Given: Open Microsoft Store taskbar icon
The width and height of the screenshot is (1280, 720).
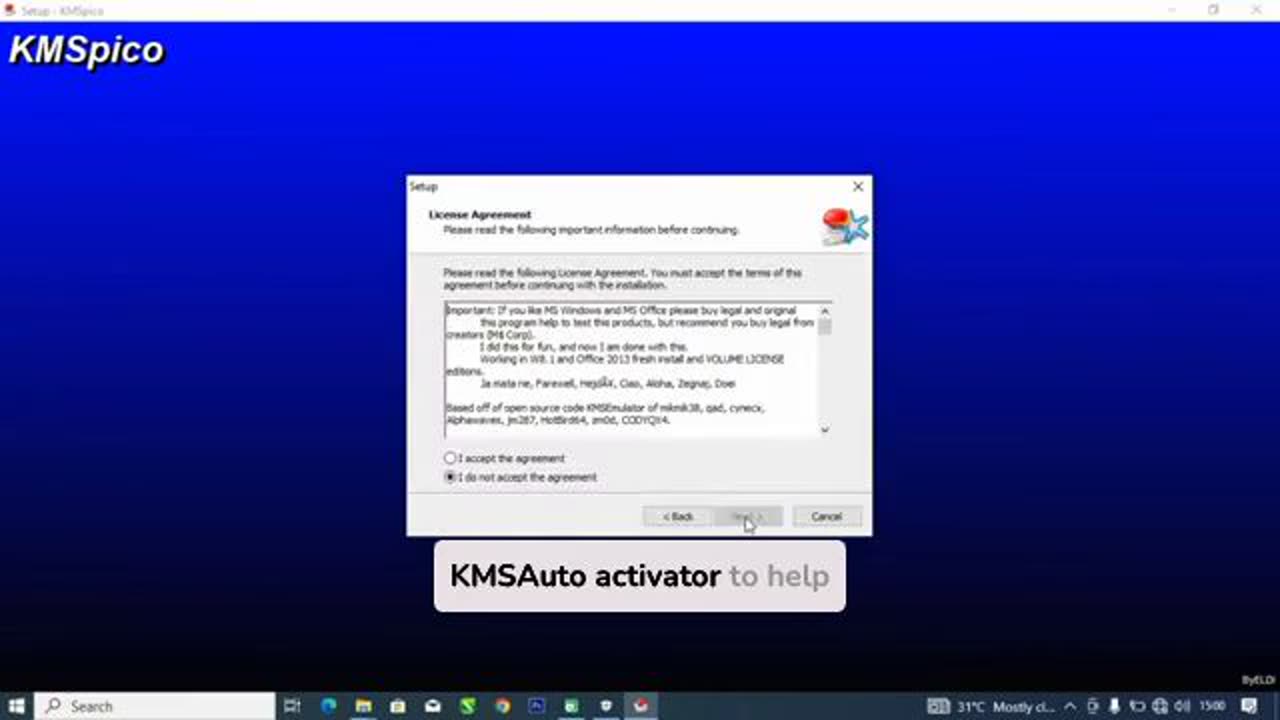Looking at the screenshot, I should 398,706.
